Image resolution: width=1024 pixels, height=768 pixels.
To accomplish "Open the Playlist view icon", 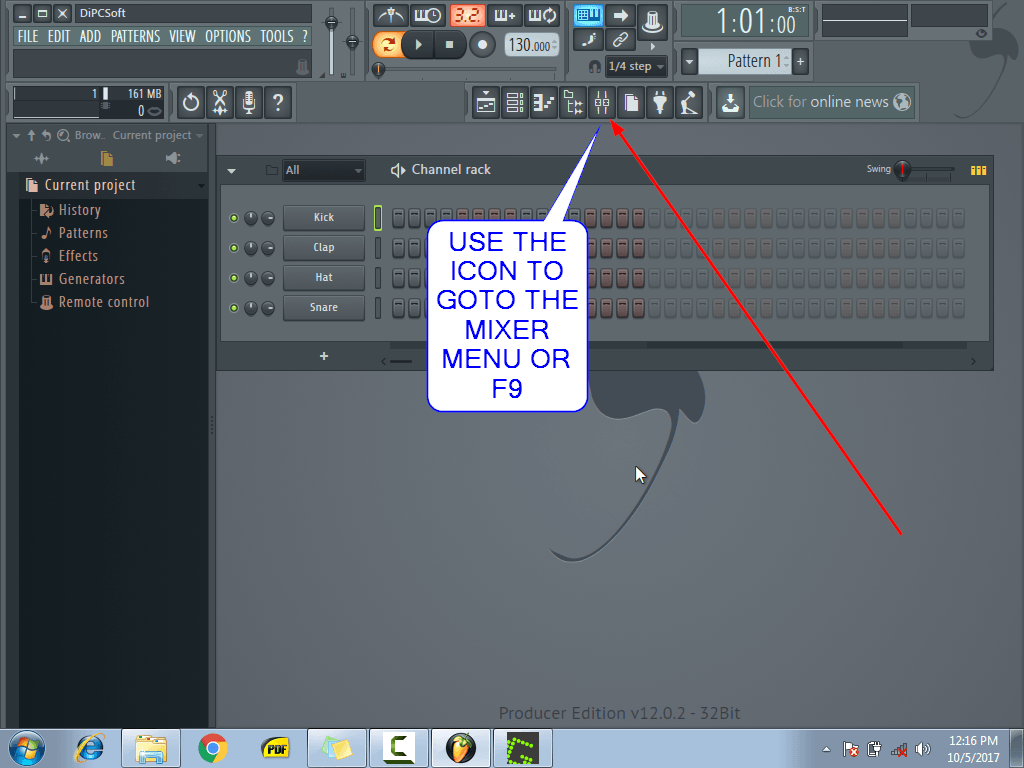I will coord(486,103).
